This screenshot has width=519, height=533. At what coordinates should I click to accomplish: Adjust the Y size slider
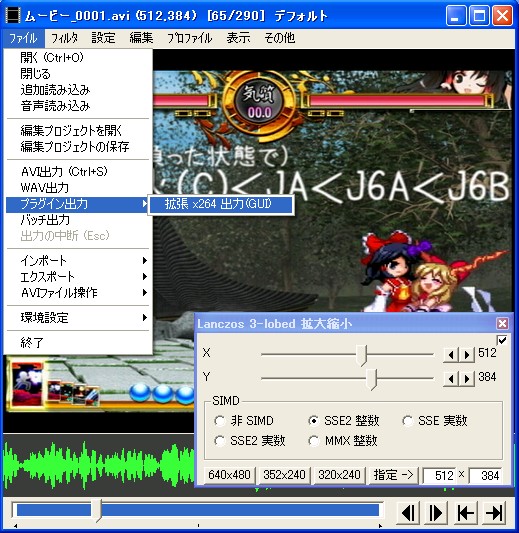(372, 379)
